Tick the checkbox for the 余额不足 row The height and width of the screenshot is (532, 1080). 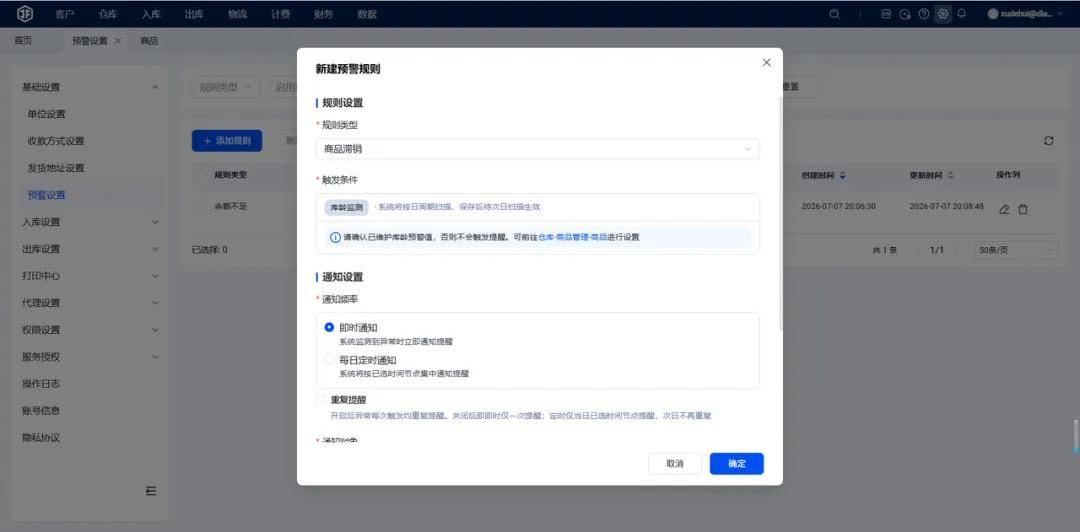(201, 207)
